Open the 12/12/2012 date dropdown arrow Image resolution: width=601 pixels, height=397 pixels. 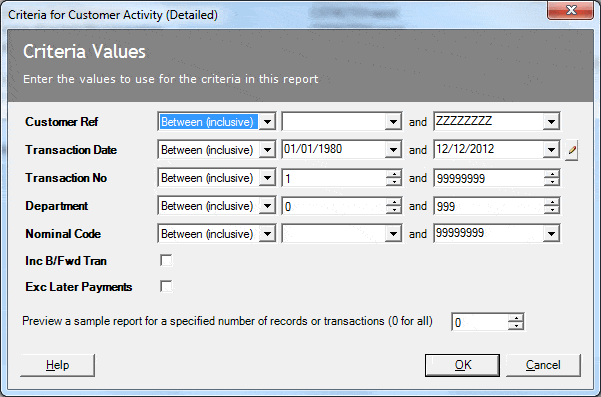click(x=551, y=150)
